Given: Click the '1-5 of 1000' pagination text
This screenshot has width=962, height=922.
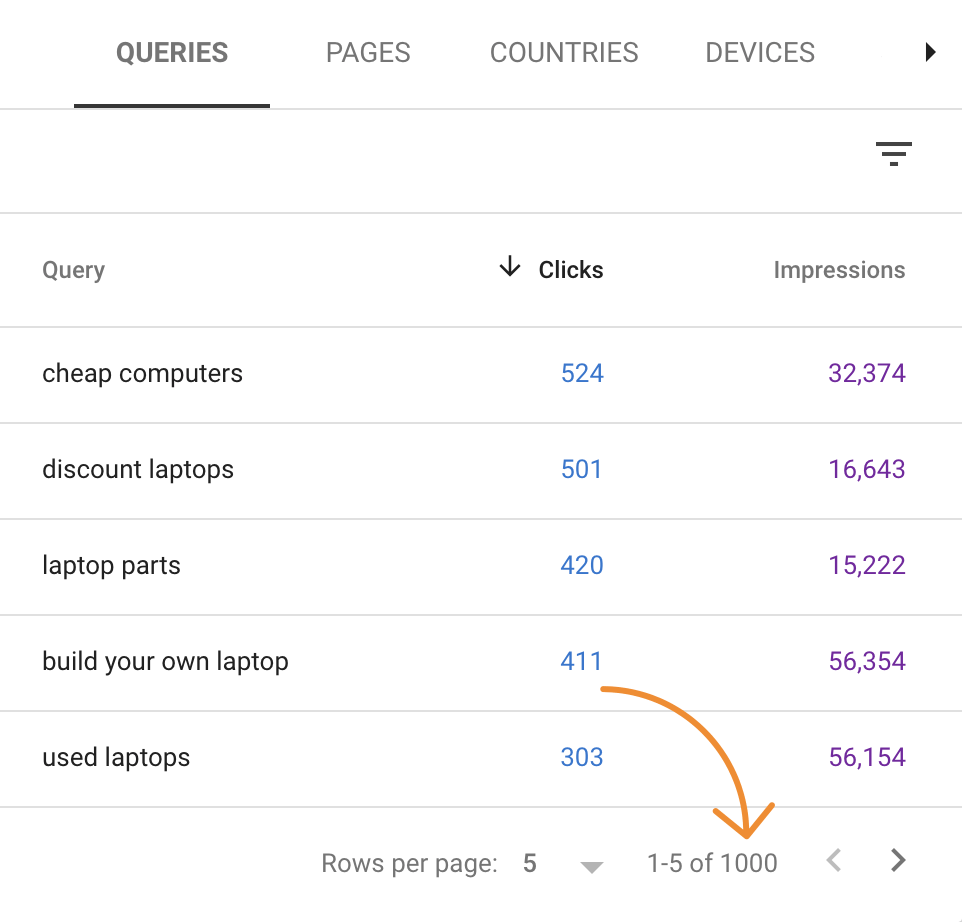Looking at the screenshot, I should click(712, 863).
